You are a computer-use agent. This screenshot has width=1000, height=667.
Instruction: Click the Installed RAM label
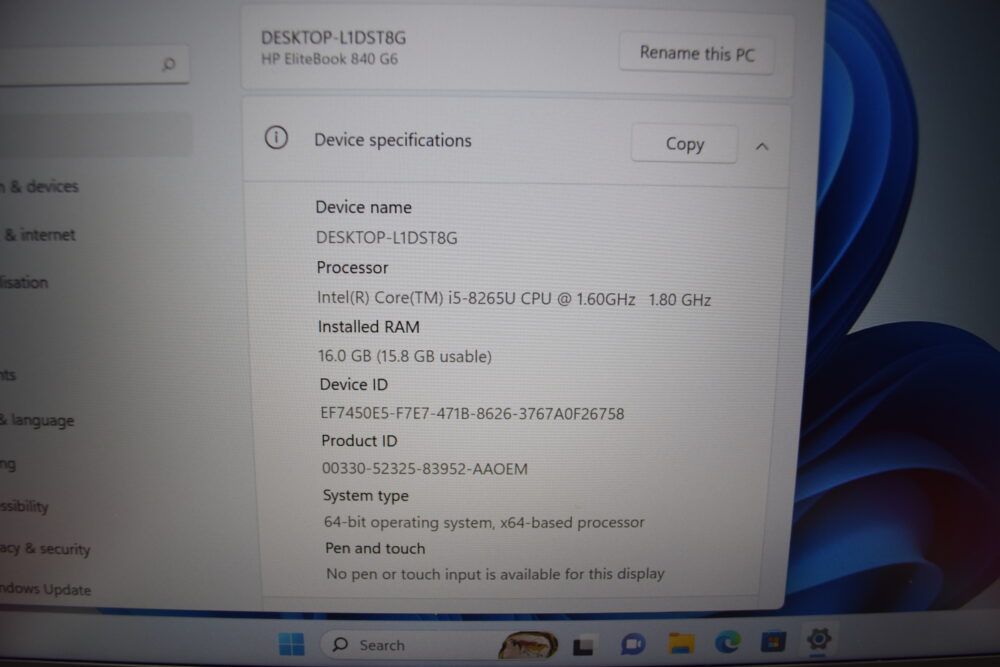point(369,327)
